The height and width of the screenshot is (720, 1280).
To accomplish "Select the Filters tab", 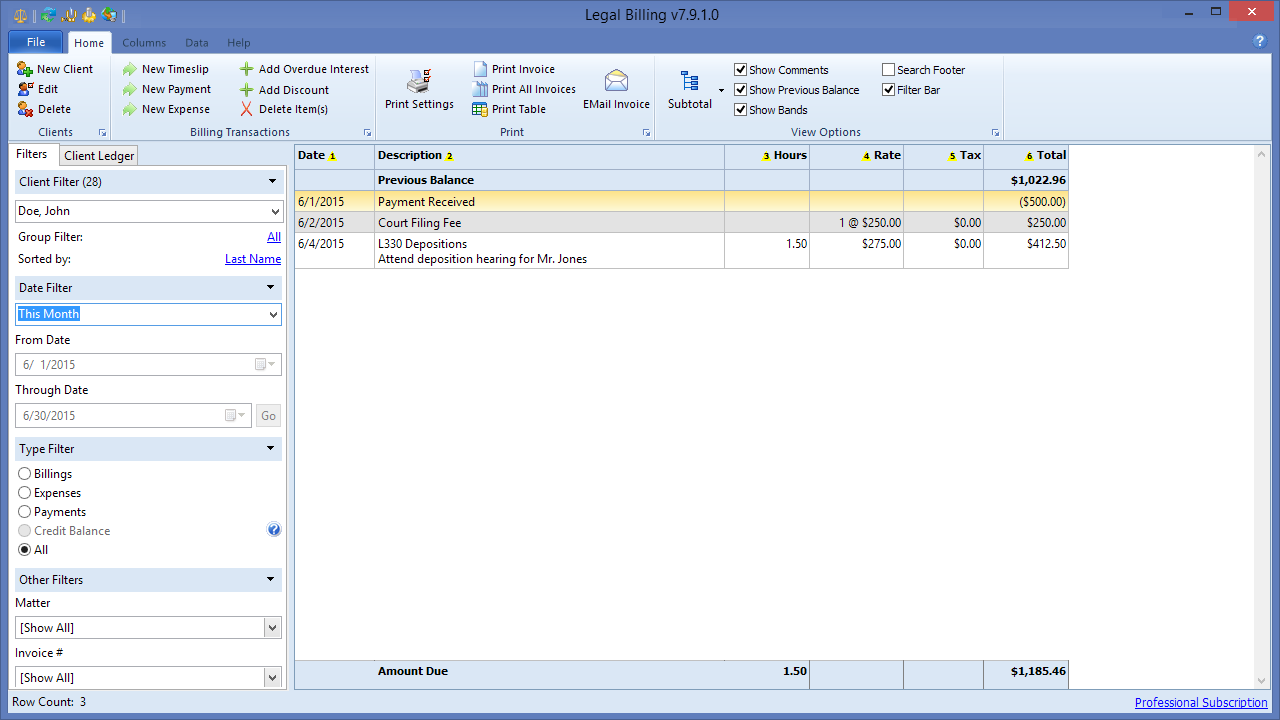I will (32, 154).
